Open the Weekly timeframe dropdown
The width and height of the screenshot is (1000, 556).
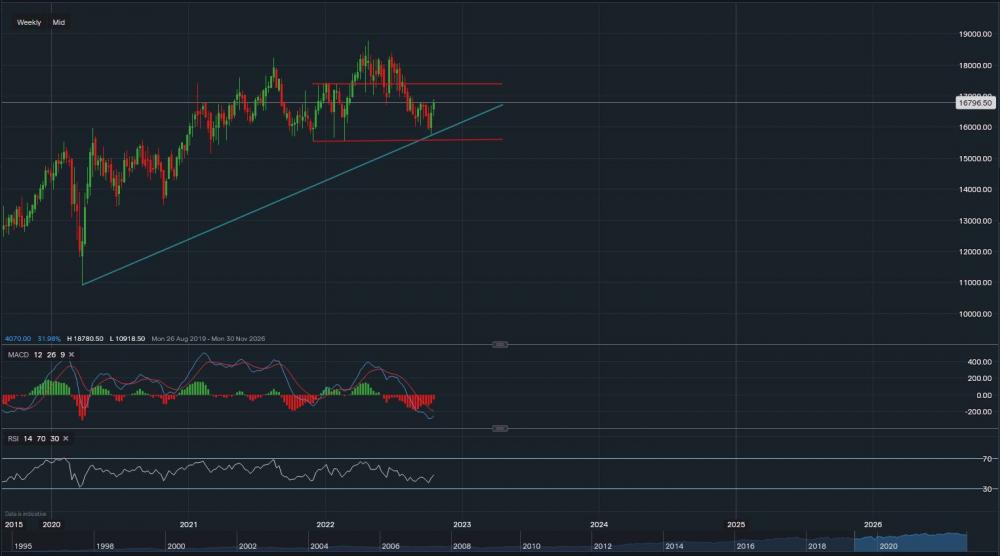[x=29, y=22]
